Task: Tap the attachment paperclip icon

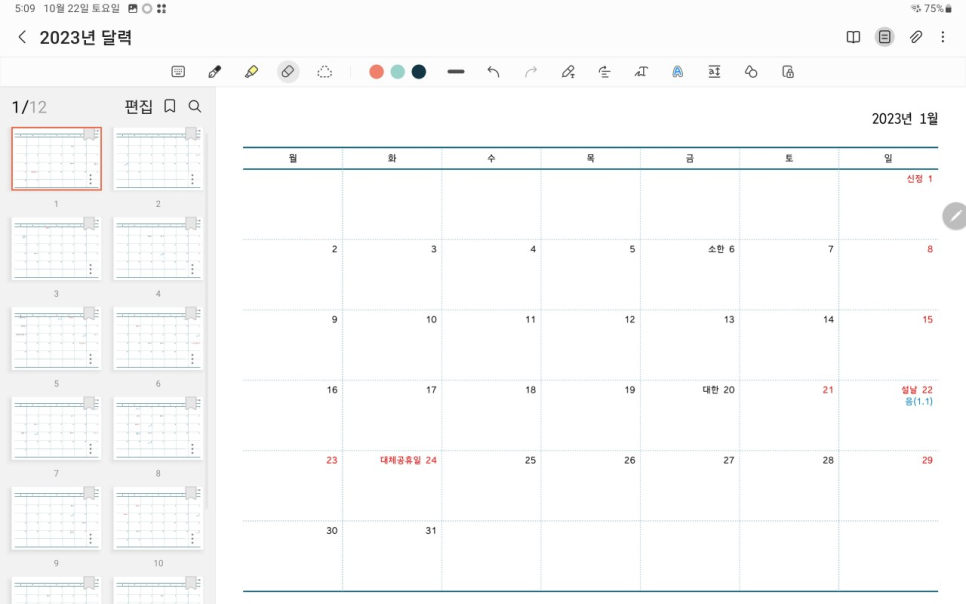Action: pyautogui.click(x=915, y=37)
